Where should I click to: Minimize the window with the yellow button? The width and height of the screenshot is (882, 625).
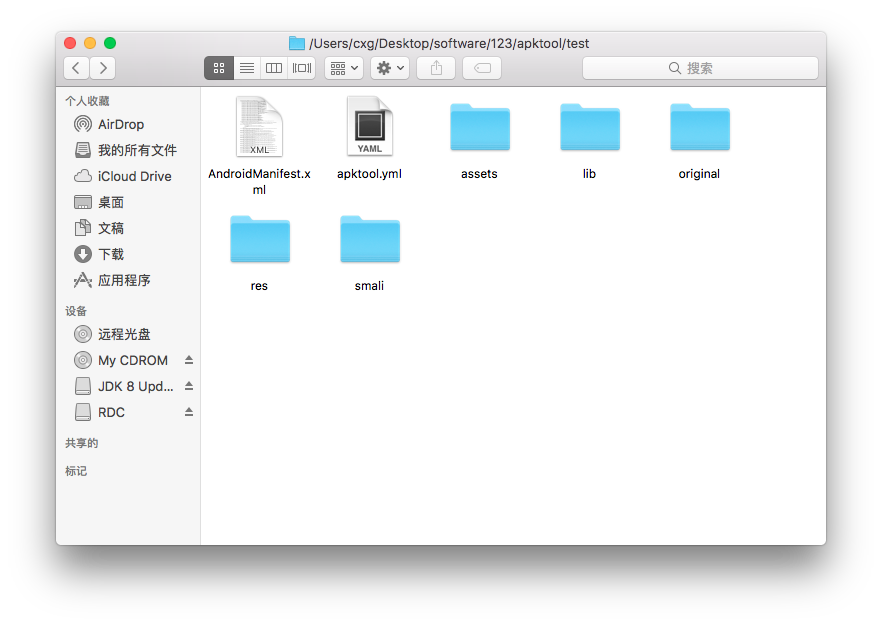point(90,43)
